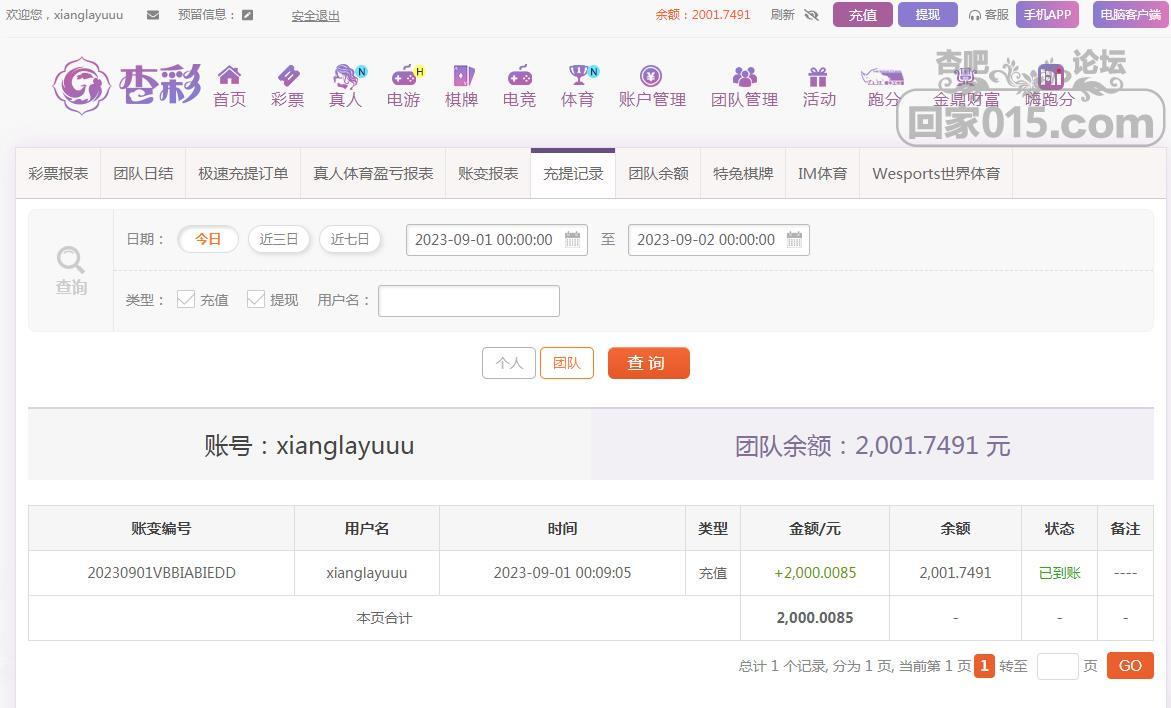Click the 安全退出 logout link
The image size is (1171, 708).
pyautogui.click(x=315, y=16)
